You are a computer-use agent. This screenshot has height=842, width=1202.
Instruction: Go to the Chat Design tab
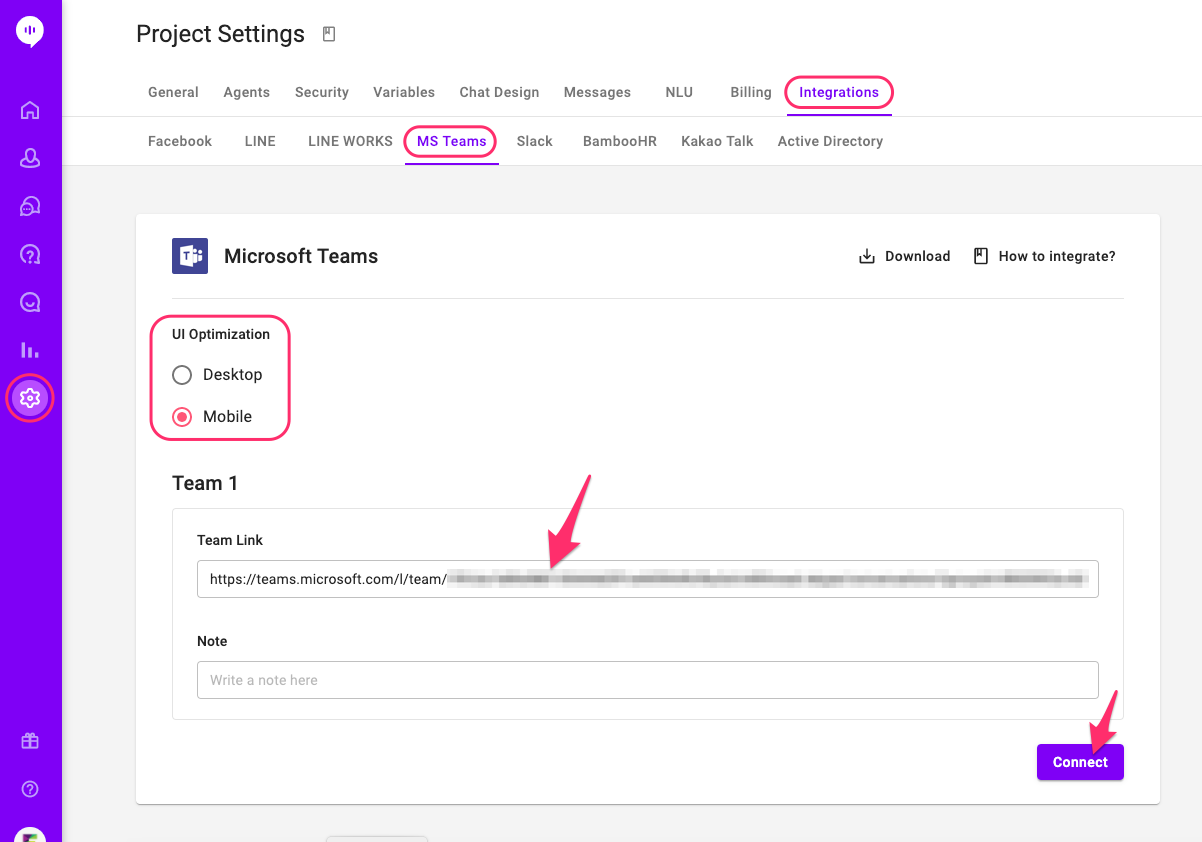[x=499, y=92]
